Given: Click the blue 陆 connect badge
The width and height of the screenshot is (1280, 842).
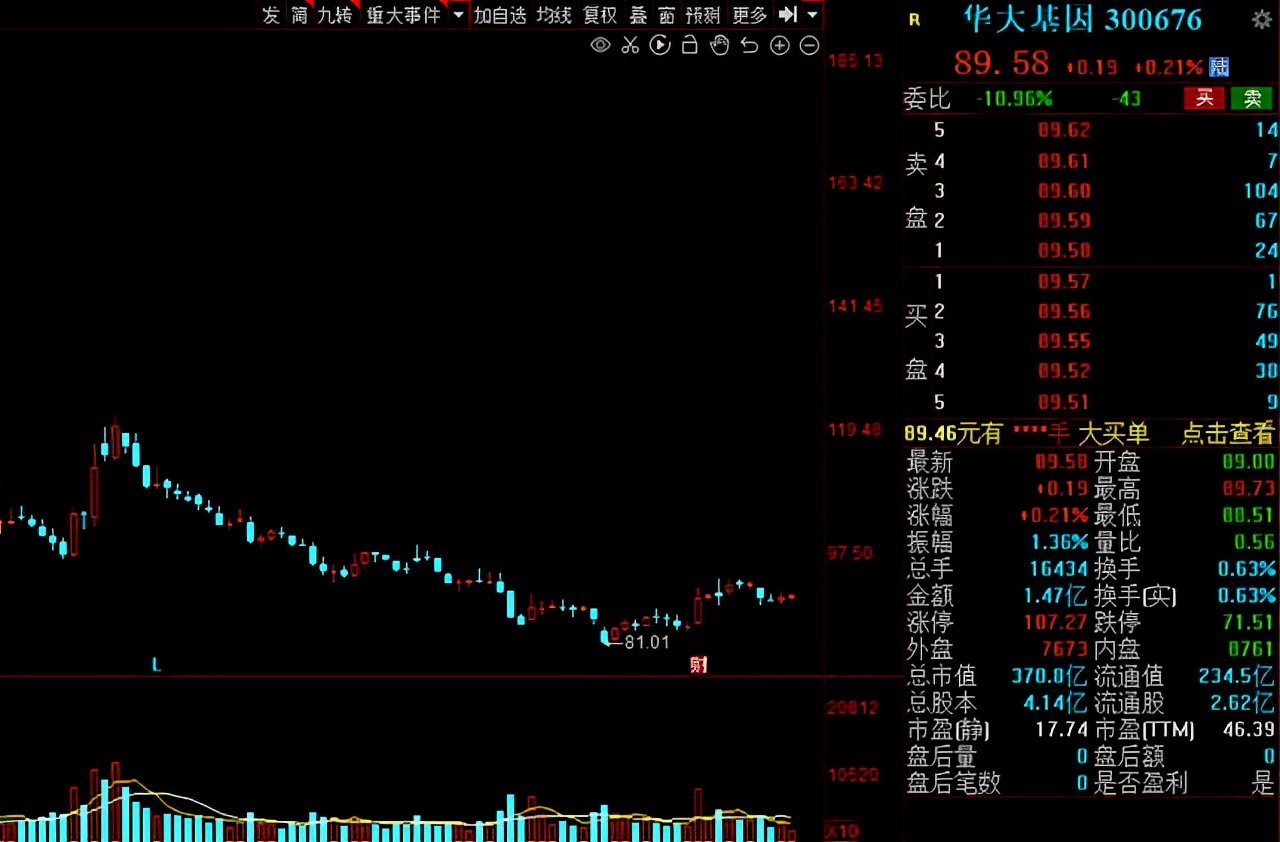Looking at the screenshot, I should click(x=1219, y=67).
